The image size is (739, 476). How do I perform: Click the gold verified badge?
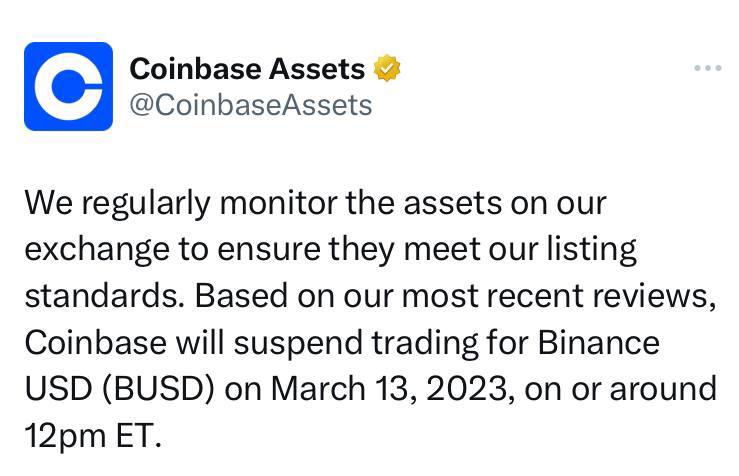tap(387, 68)
